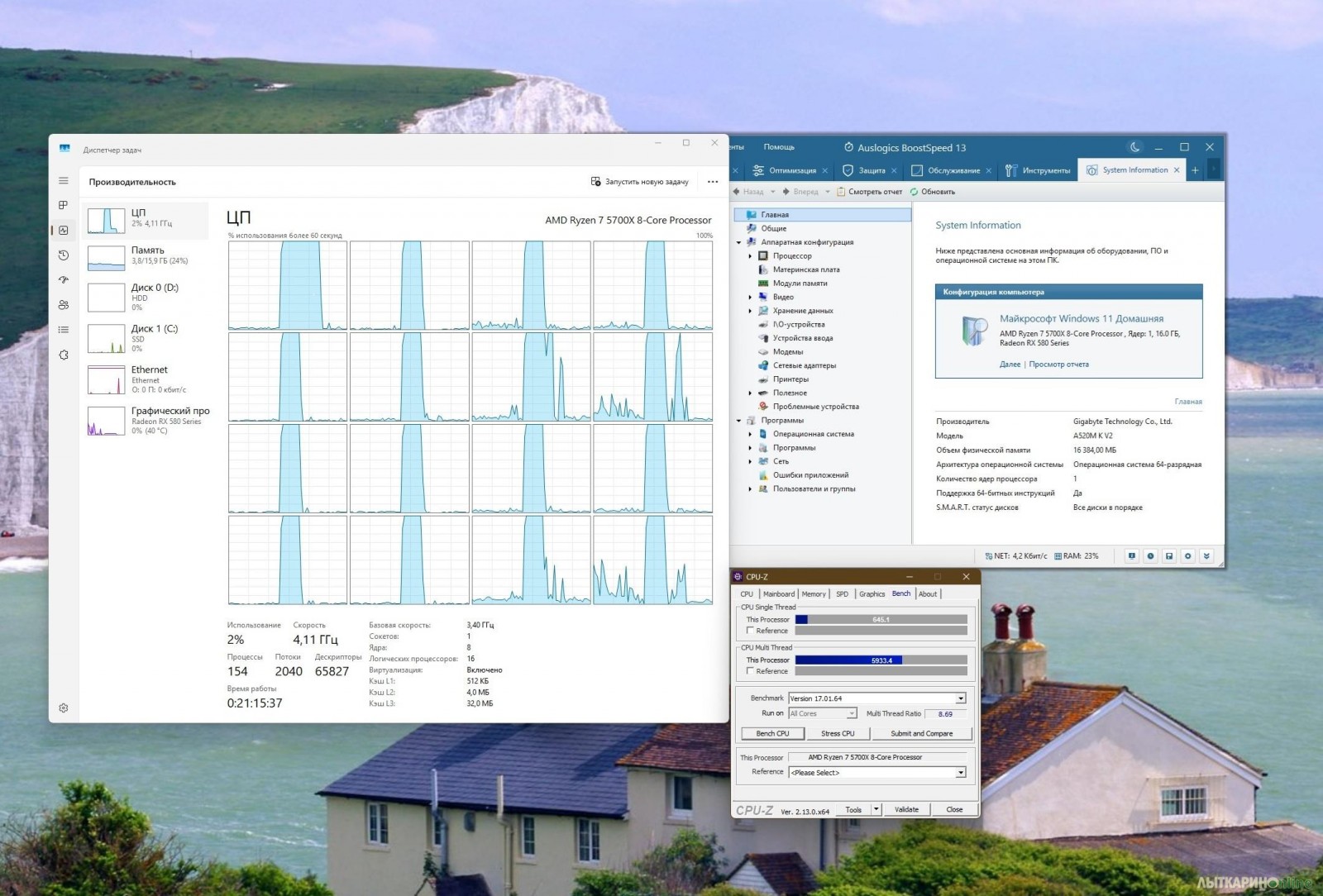Click the save disk icon in BoostSpeed status bar

(1169, 556)
